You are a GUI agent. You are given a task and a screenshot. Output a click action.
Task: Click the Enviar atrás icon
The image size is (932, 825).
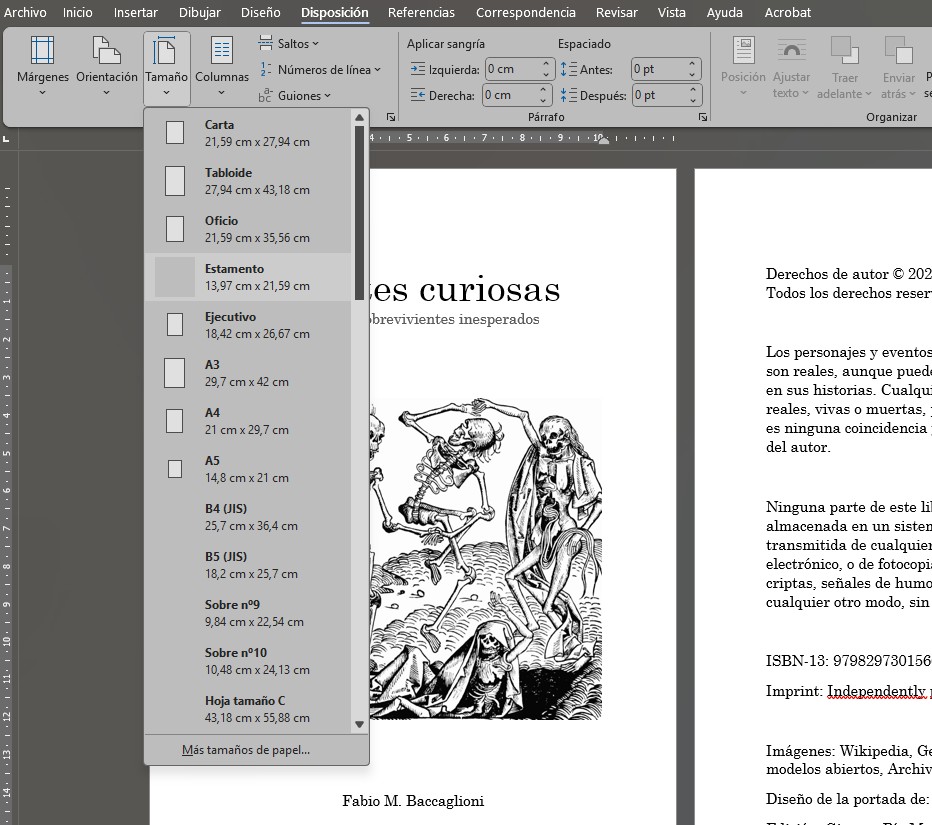[x=898, y=52]
